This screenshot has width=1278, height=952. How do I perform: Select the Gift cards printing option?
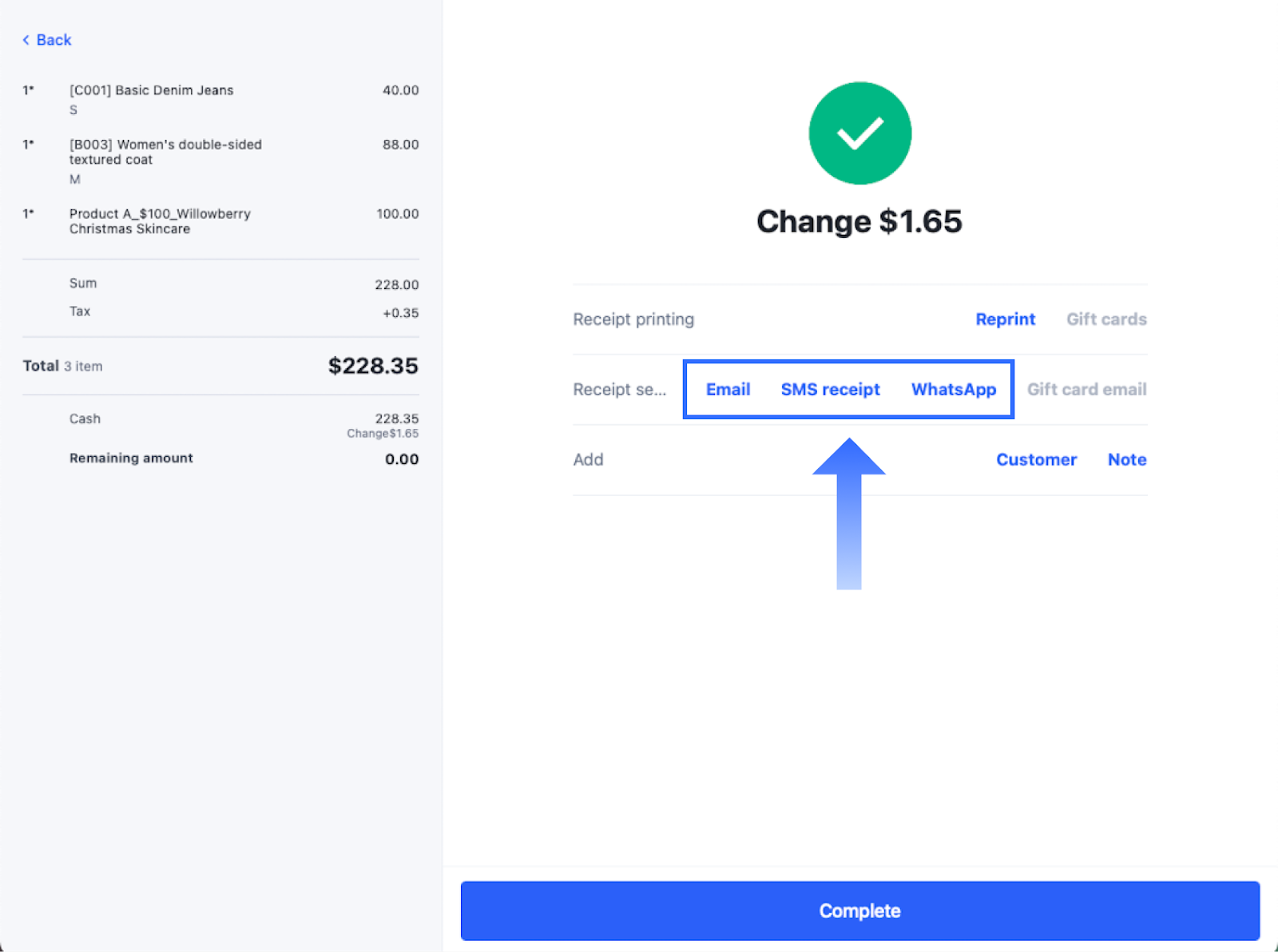(x=1106, y=319)
